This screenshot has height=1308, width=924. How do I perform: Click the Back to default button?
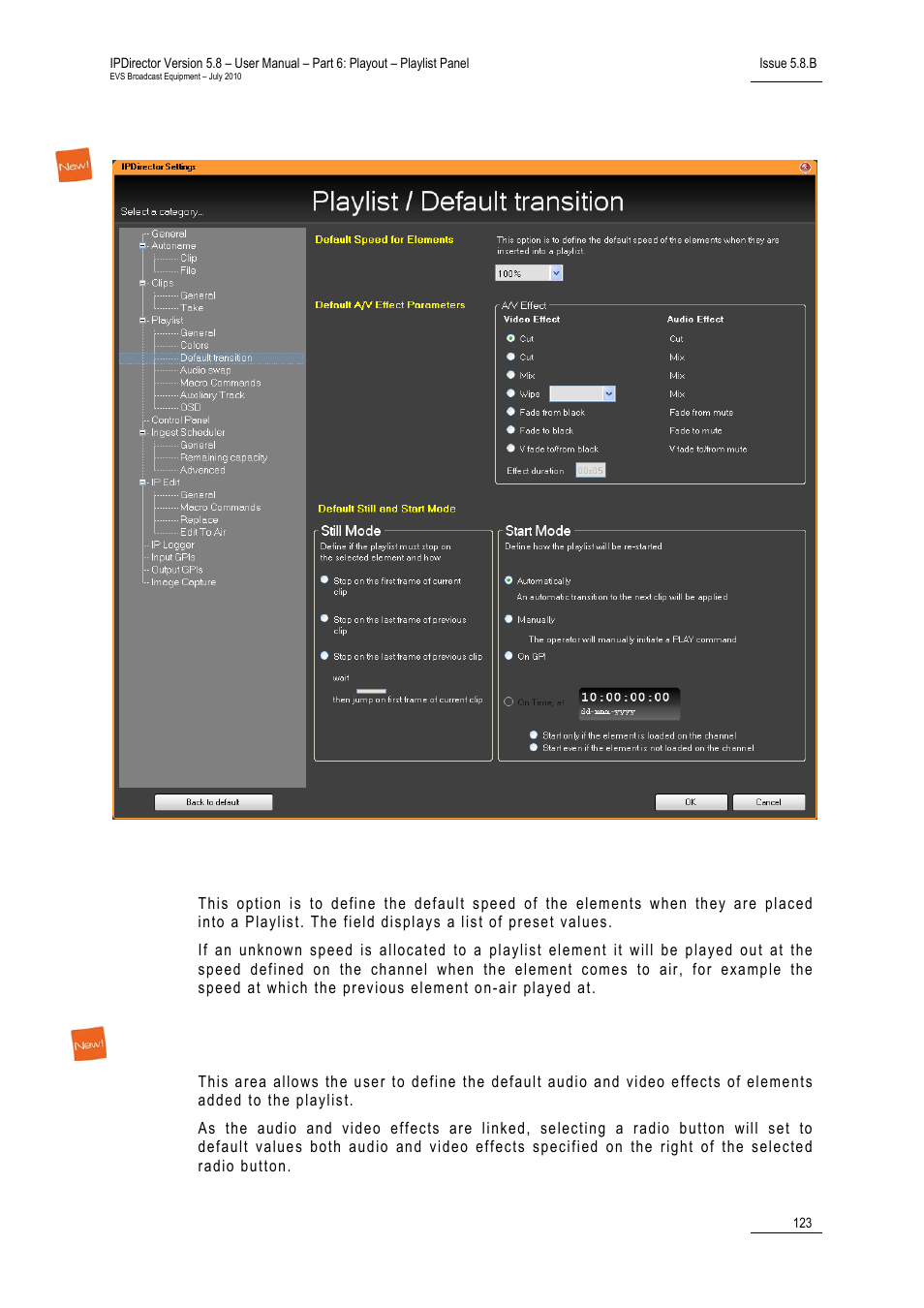click(213, 802)
